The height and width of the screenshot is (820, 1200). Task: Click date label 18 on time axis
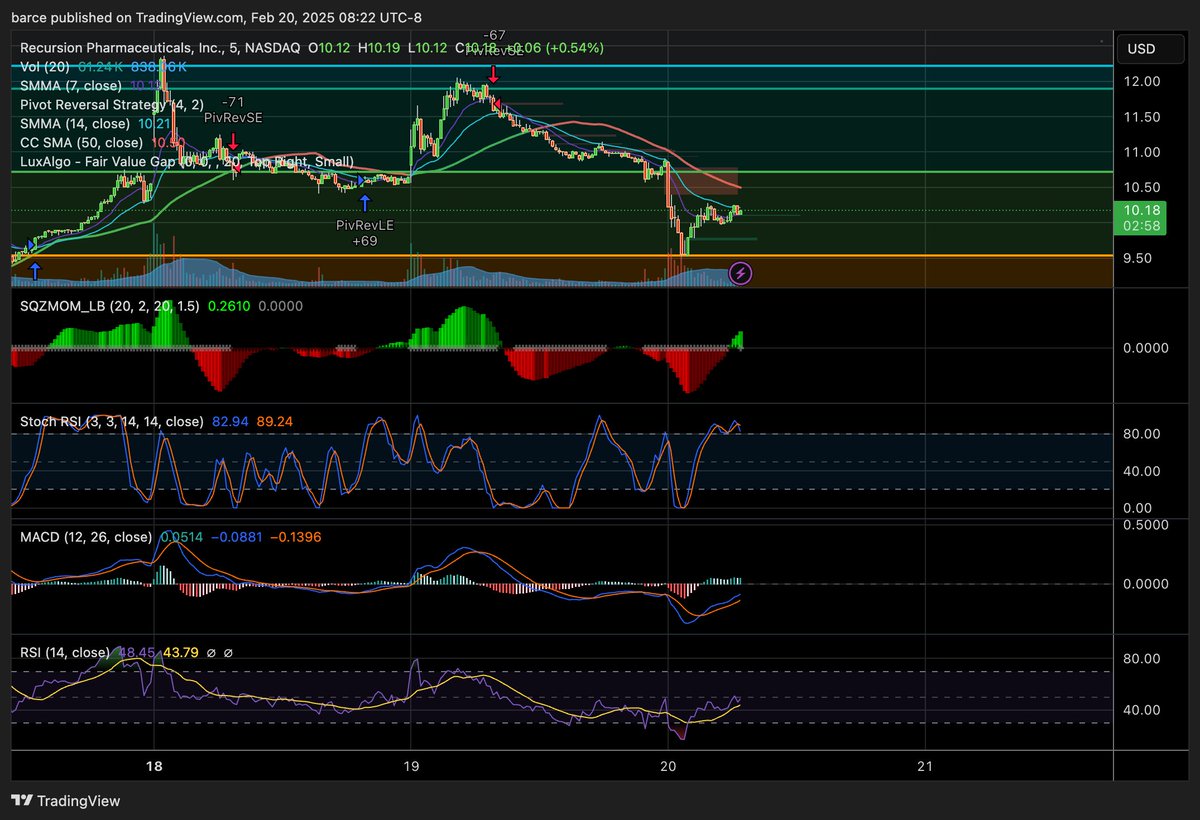coord(154,766)
